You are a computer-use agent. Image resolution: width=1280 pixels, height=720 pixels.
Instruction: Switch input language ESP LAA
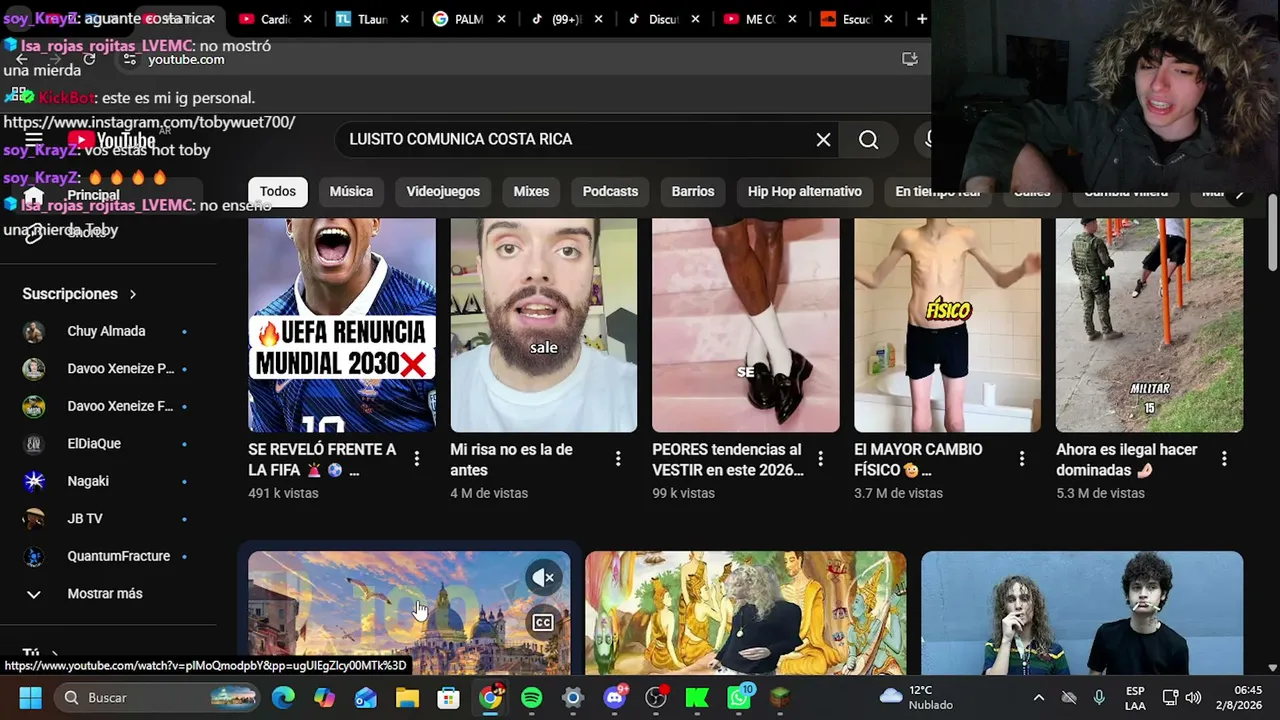coord(1135,698)
